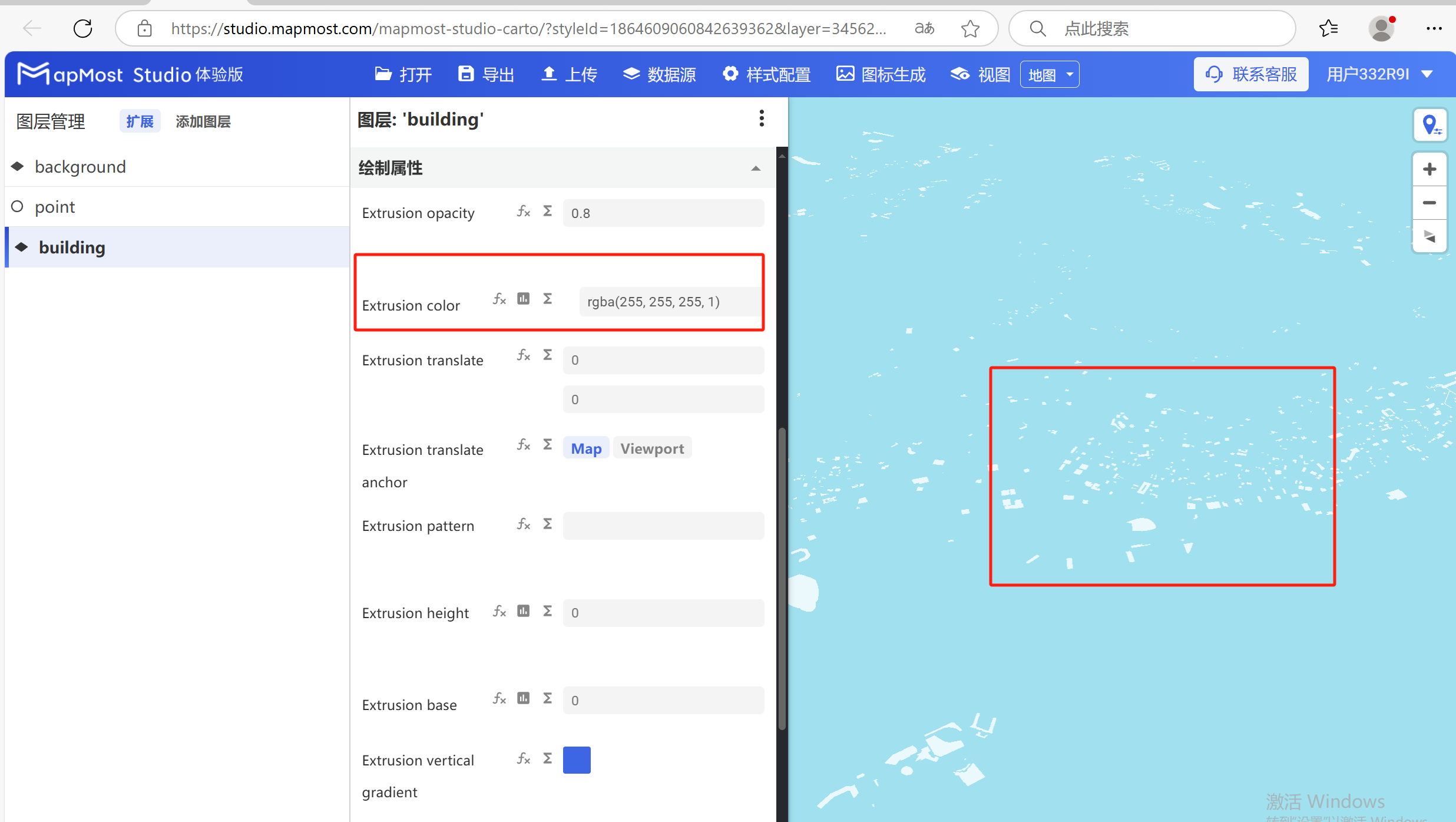Screen dimensions: 1456x822
Task: Switch extrusion translate anchor to Viewport
Action: pos(651,448)
